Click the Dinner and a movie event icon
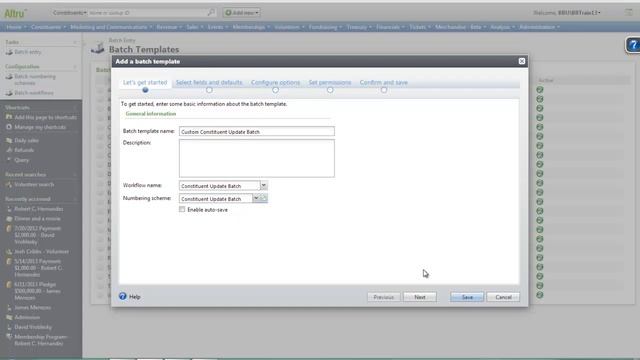 (x=9, y=219)
